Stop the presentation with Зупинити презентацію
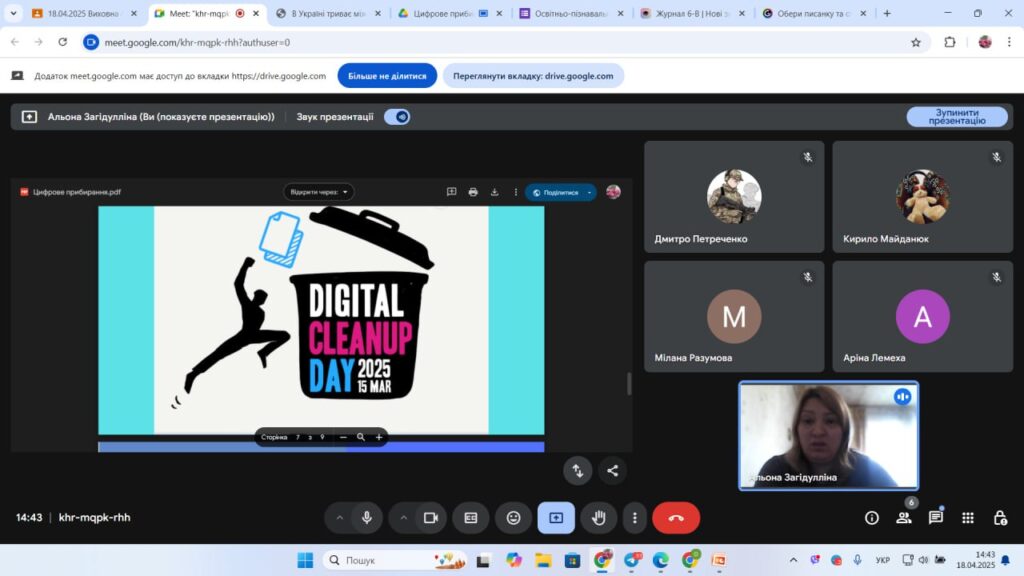The image size is (1024, 576). (x=957, y=117)
